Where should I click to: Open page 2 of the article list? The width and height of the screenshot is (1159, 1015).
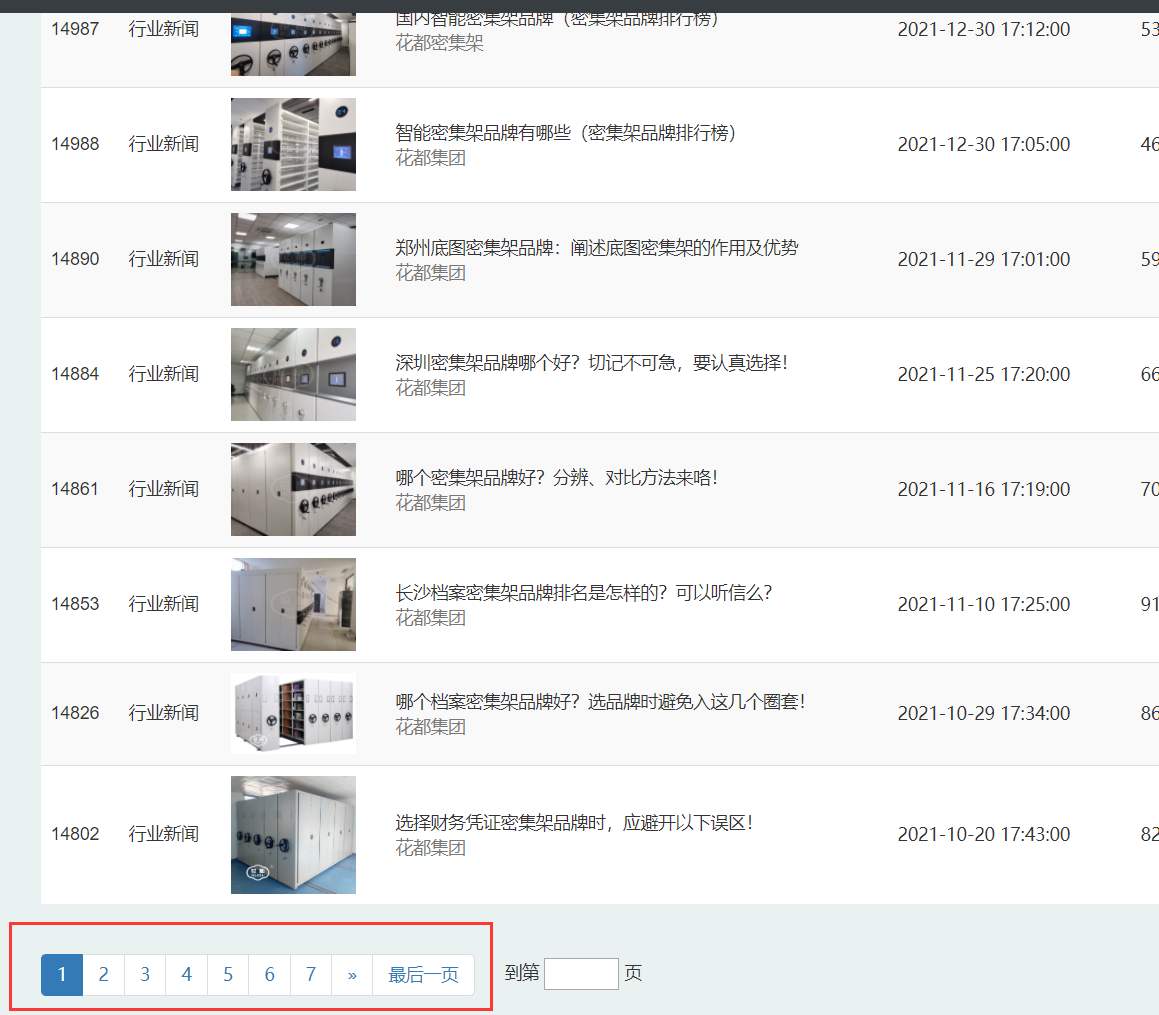(103, 974)
